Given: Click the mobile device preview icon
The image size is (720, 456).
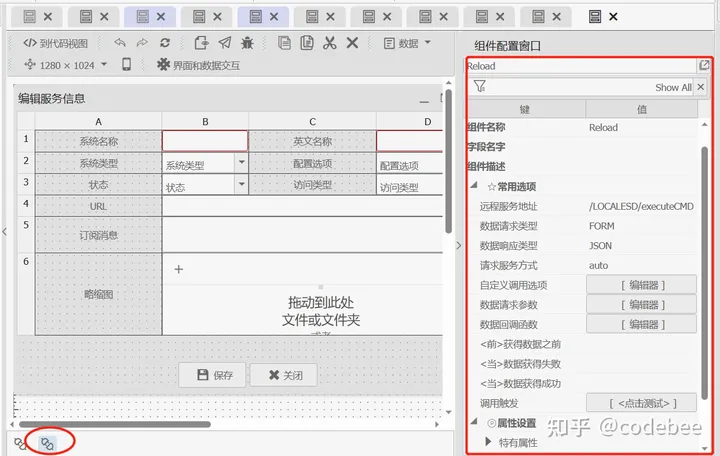Looking at the screenshot, I should pyautogui.click(x=127, y=64).
